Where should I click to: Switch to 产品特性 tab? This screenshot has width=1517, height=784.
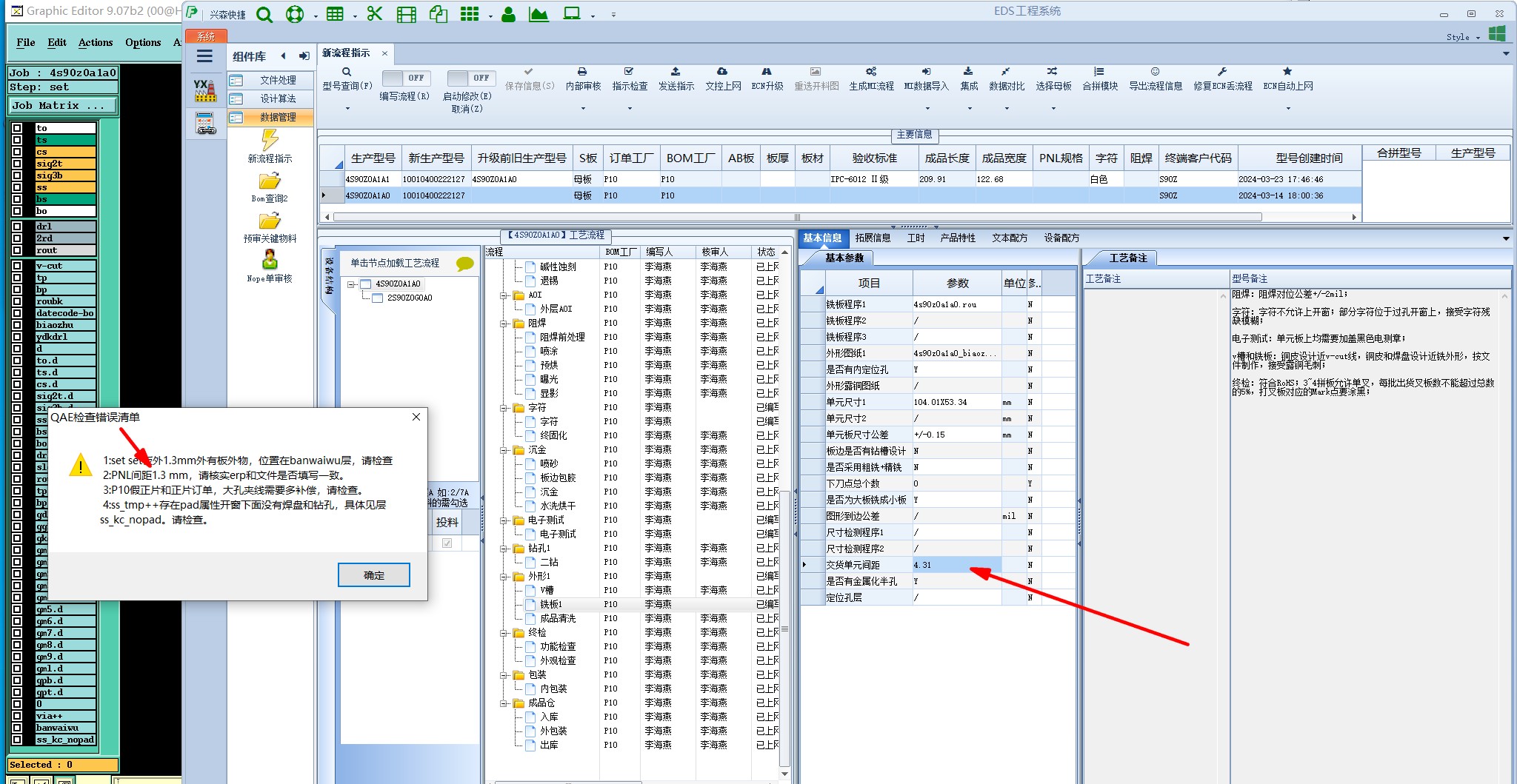click(x=958, y=238)
